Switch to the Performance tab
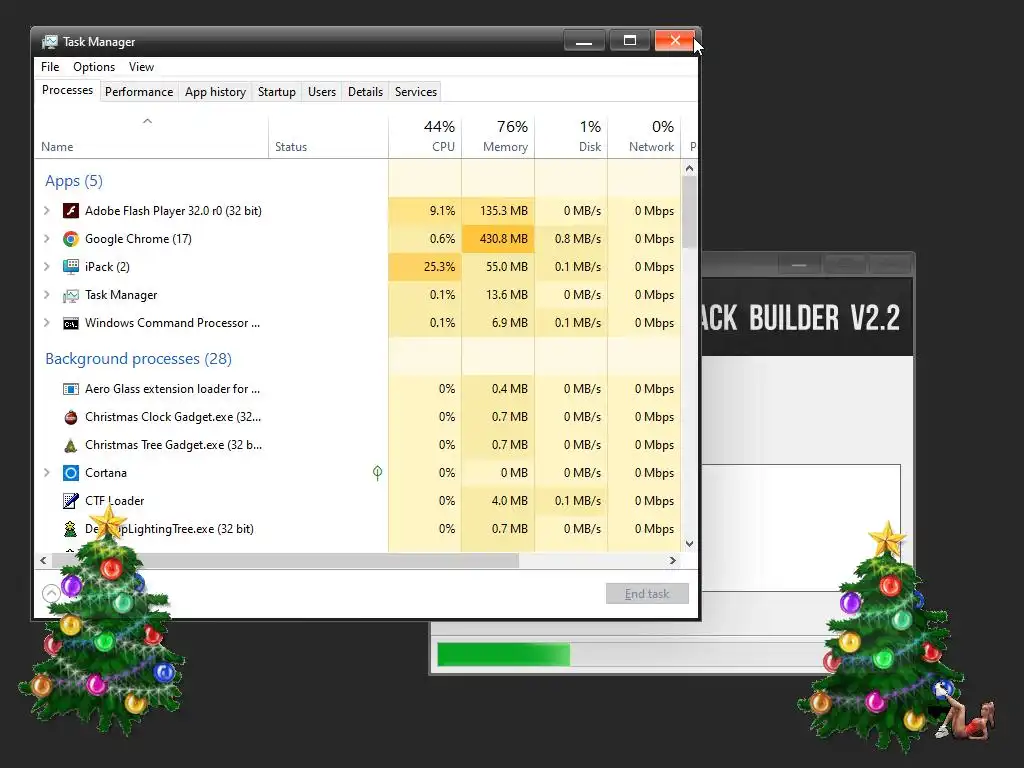Screen dimensions: 1024x768 coord(139,91)
